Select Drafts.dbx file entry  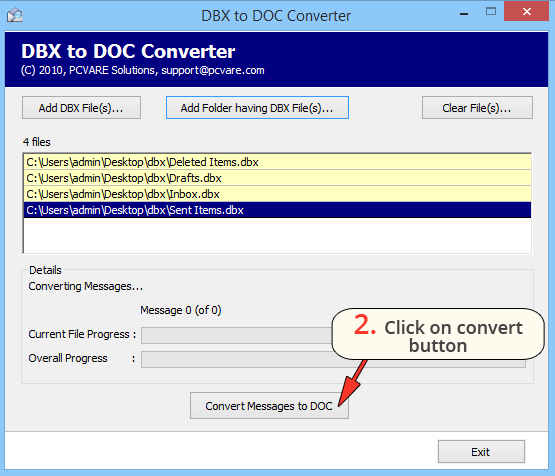(278, 178)
